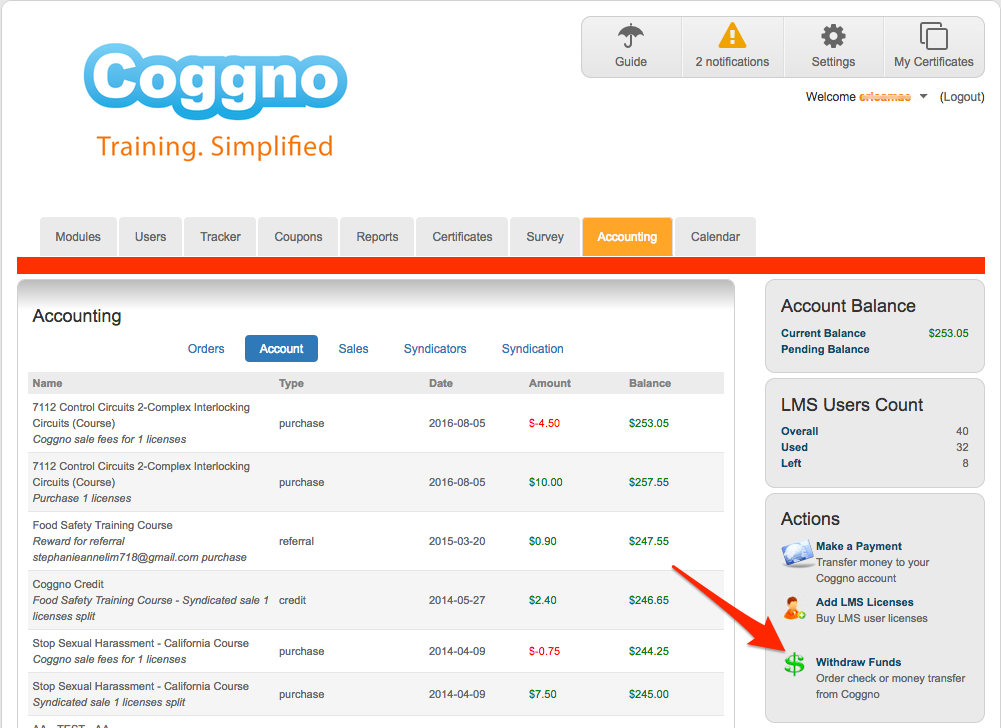The width and height of the screenshot is (1001, 728).
Task: Open the Syndicators sub-tab
Action: (x=435, y=349)
